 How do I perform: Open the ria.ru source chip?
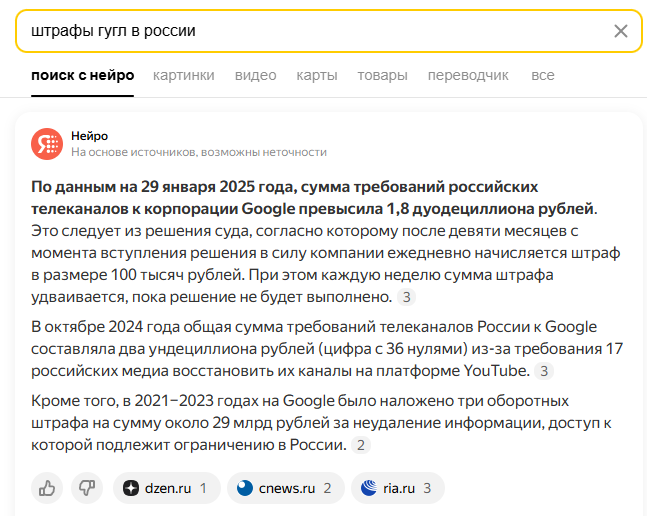pos(398,488)
